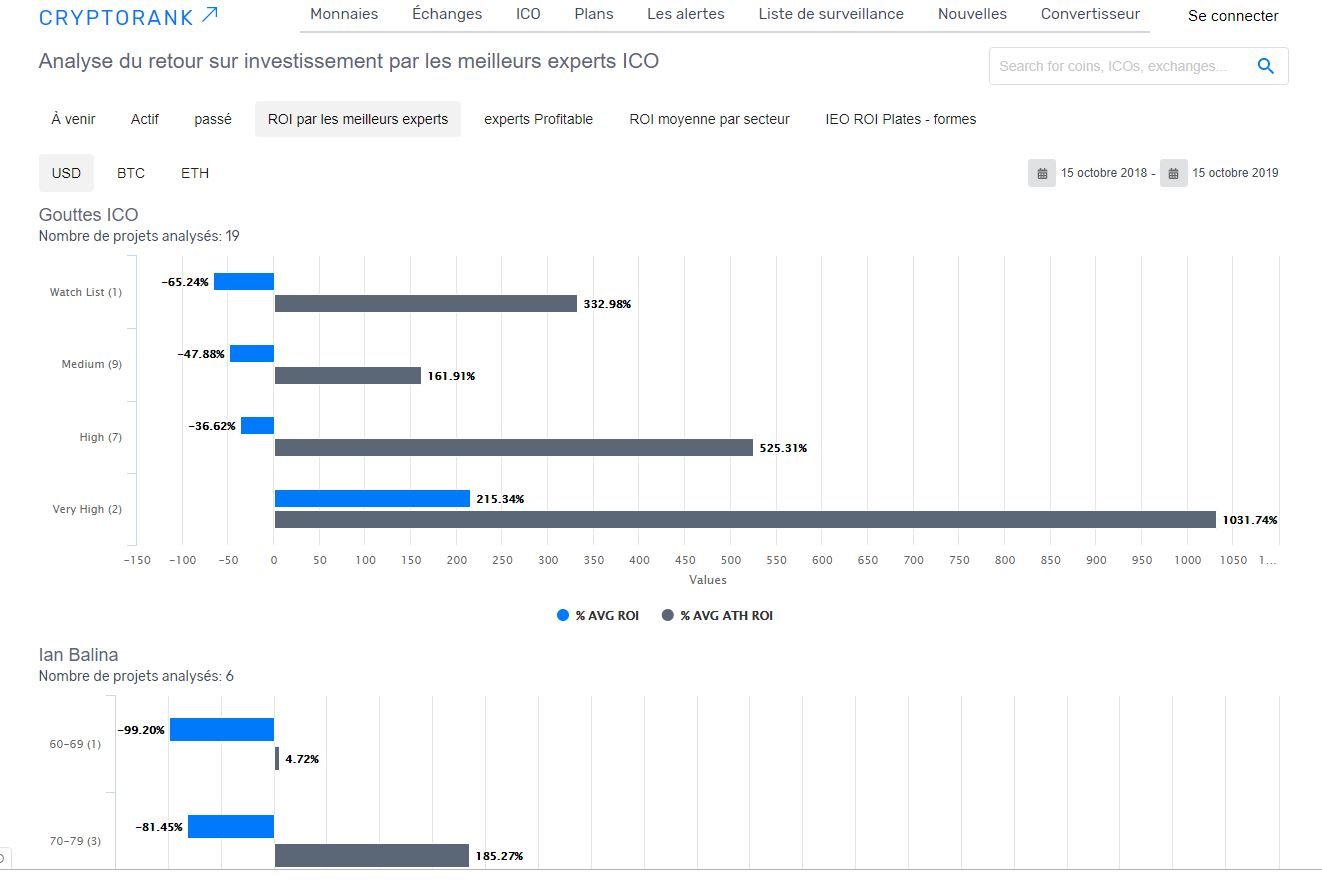The width and height of the screenshot is (1322, 886).
Task: Switch to the passé tab
Action: [213, 119]
